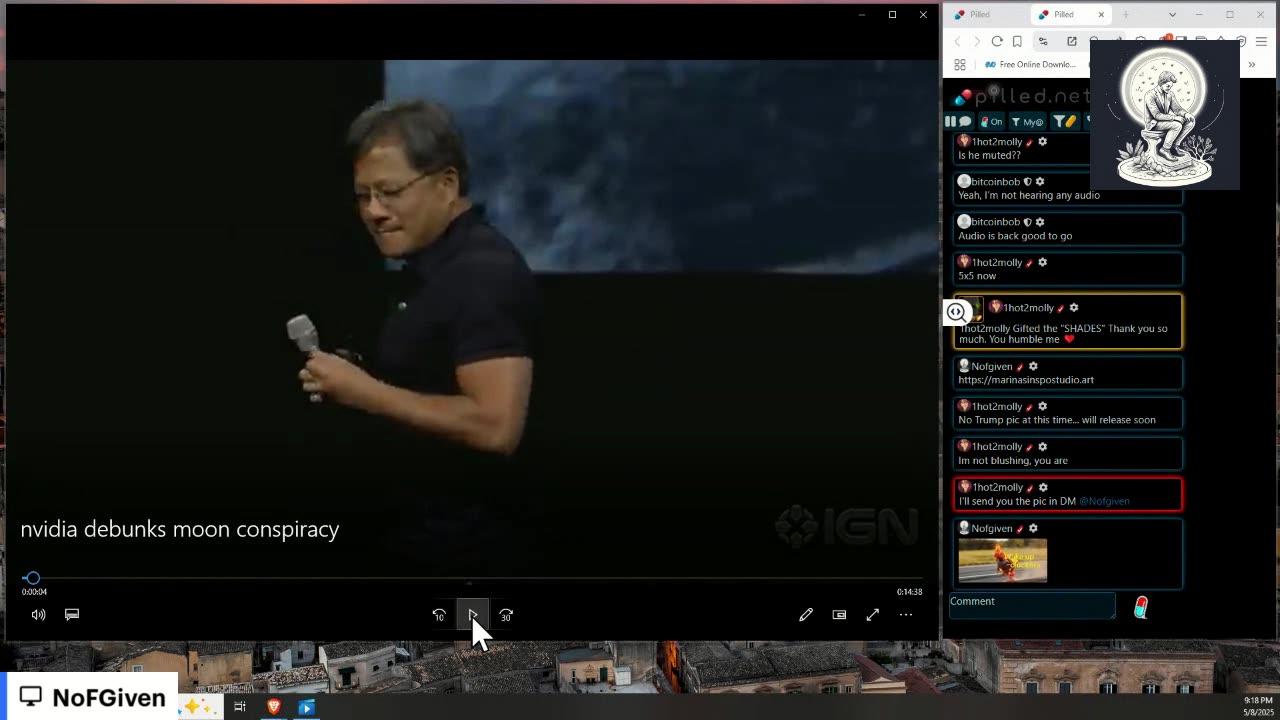Open Task View on the taskbar
The image size is (1280, 720).
tap(240, 707)
